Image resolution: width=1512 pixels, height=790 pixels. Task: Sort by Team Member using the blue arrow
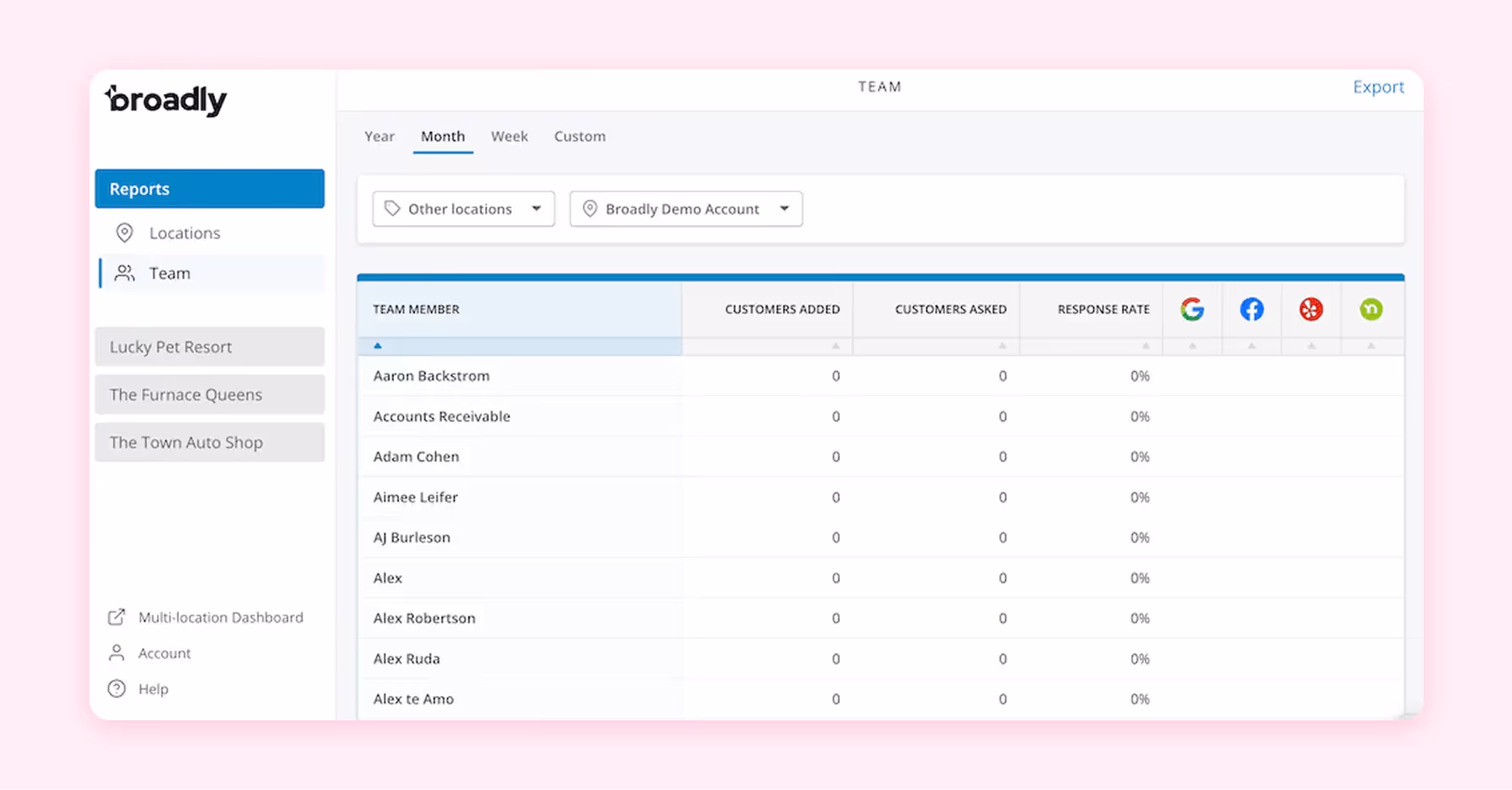(x=378, y=346)
